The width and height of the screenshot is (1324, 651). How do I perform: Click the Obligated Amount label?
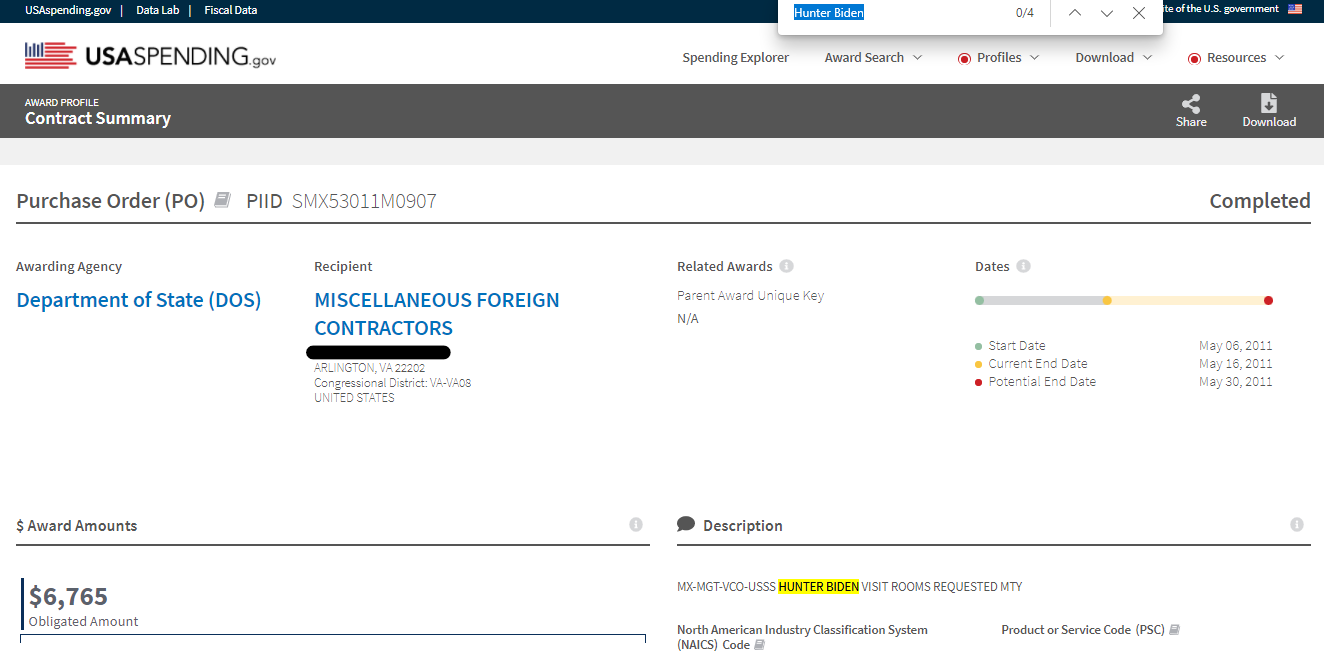(x=83, y=622)
